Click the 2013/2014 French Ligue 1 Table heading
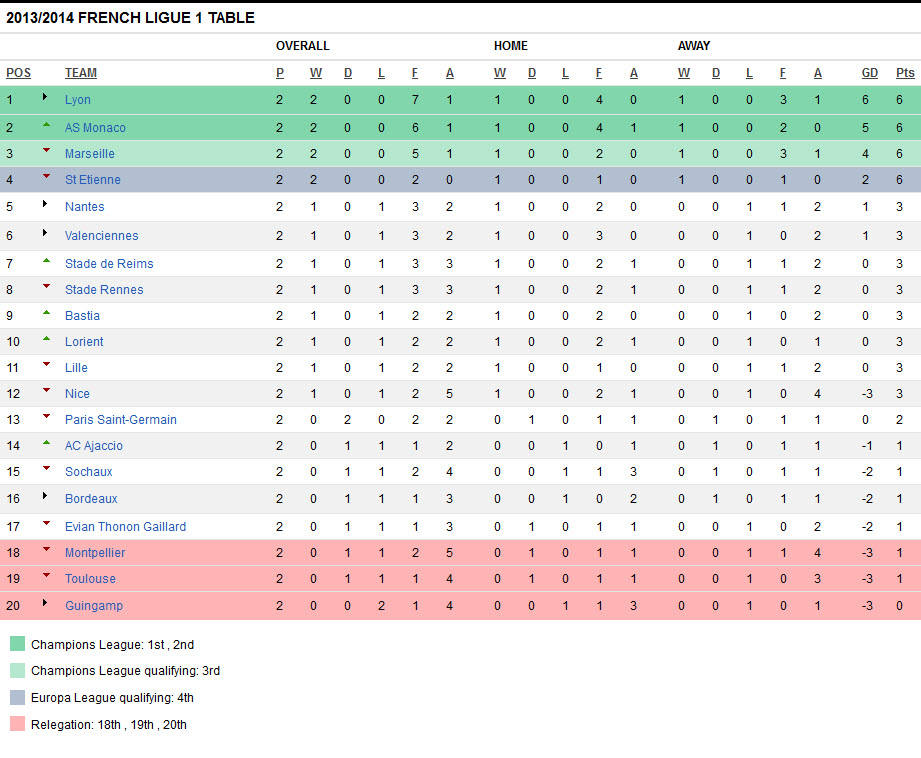This screenshot has height=758, width=921. [130, 18]
